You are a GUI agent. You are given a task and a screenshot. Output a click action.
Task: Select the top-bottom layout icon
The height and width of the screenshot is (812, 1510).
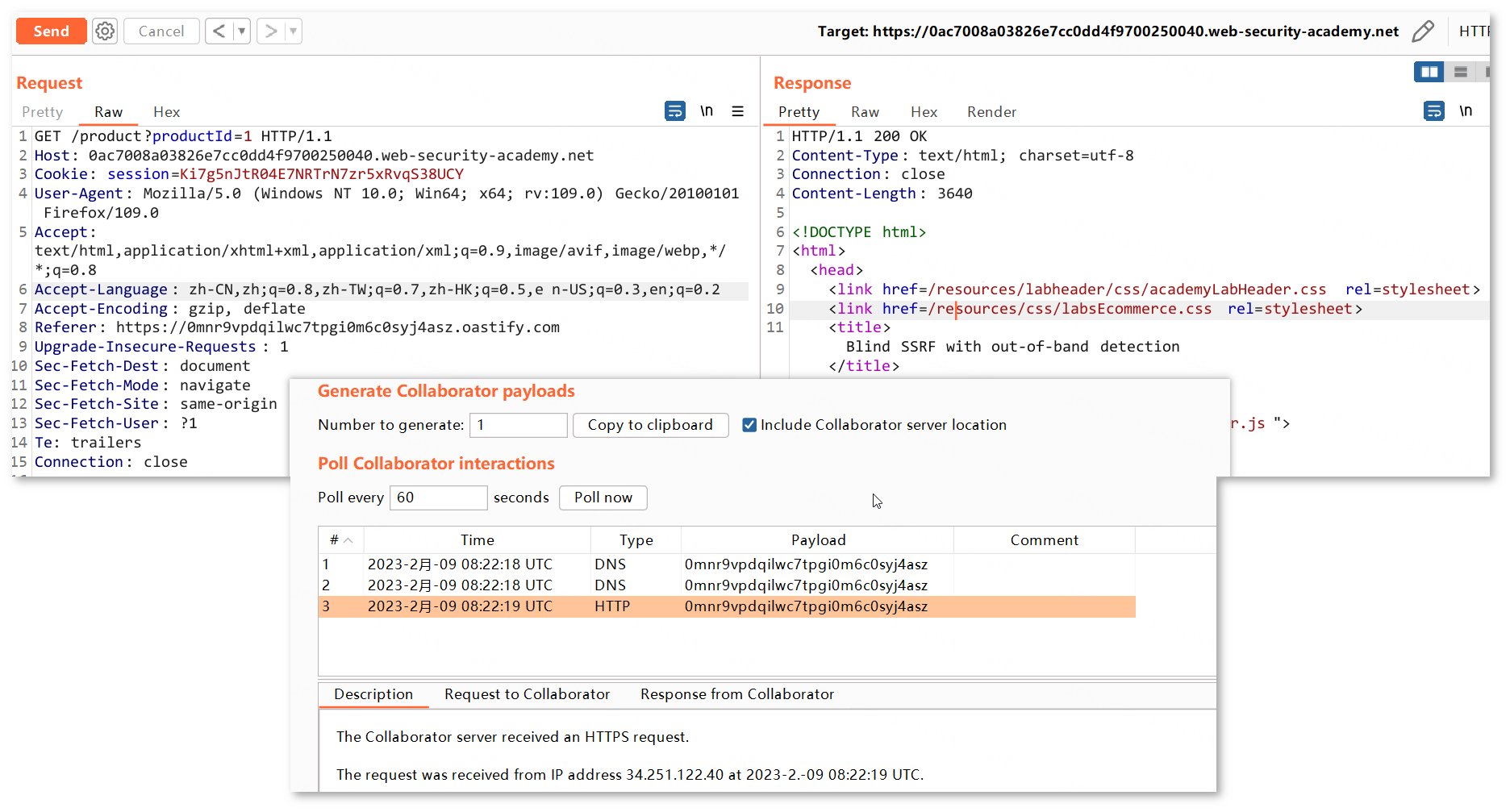(x=1460, y=73)
